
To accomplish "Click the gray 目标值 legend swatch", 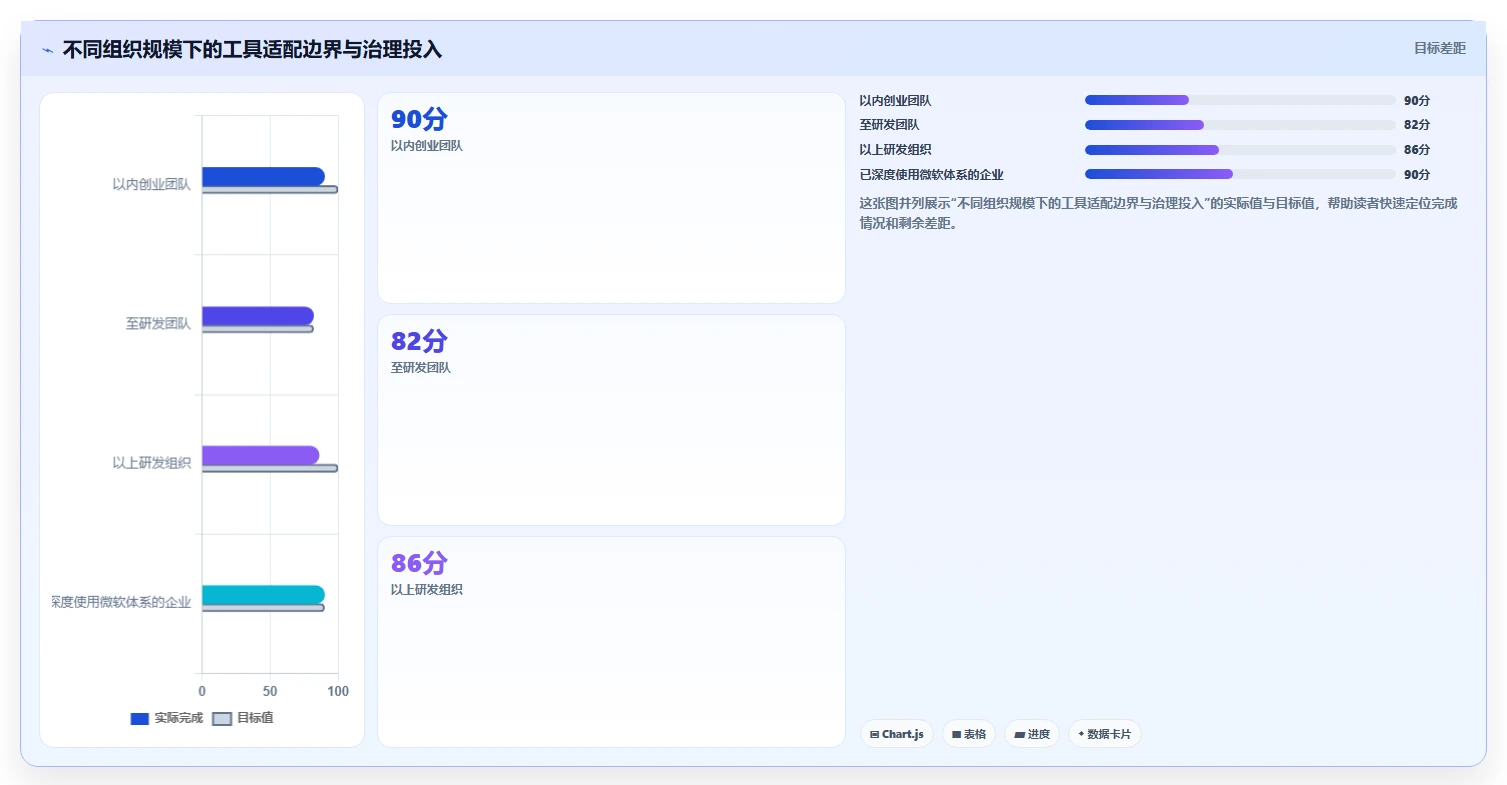I will [x=222, y=718].
